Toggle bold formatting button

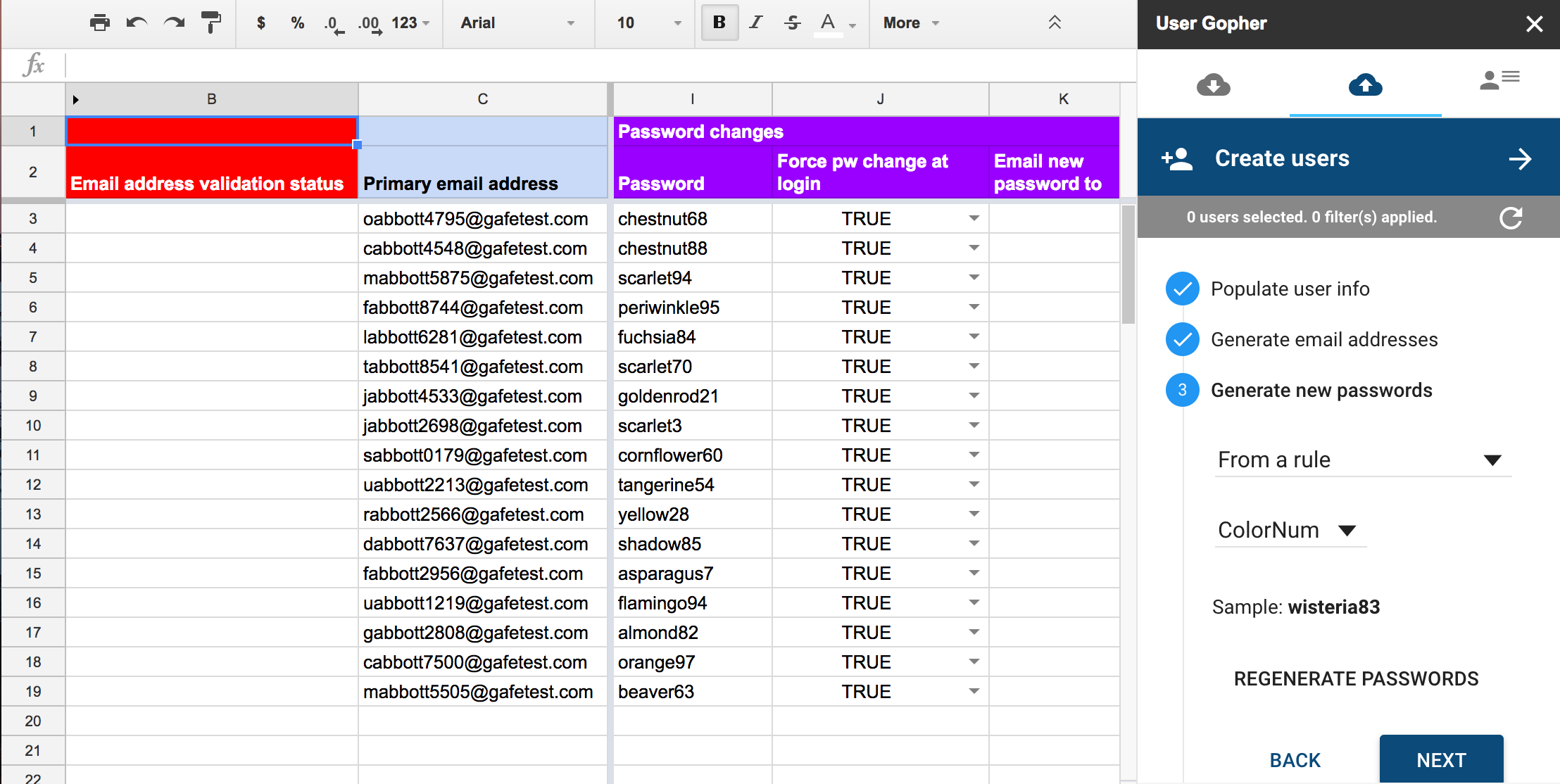719,23
